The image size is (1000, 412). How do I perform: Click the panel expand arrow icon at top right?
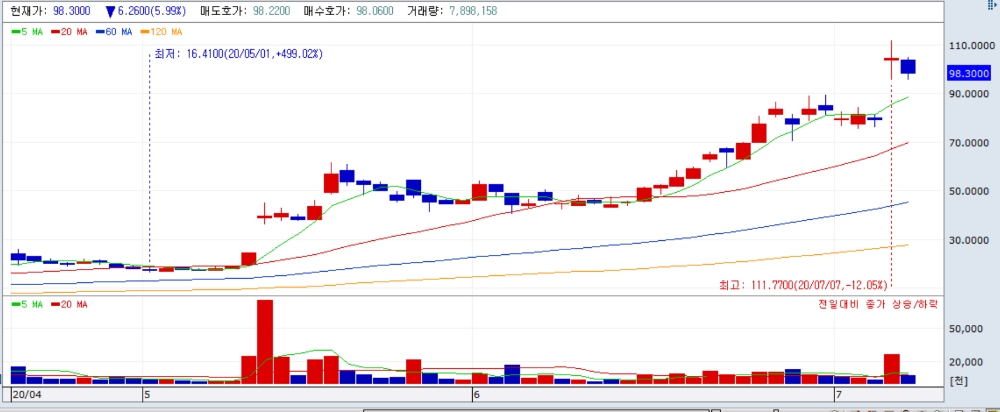coord(991,5)
